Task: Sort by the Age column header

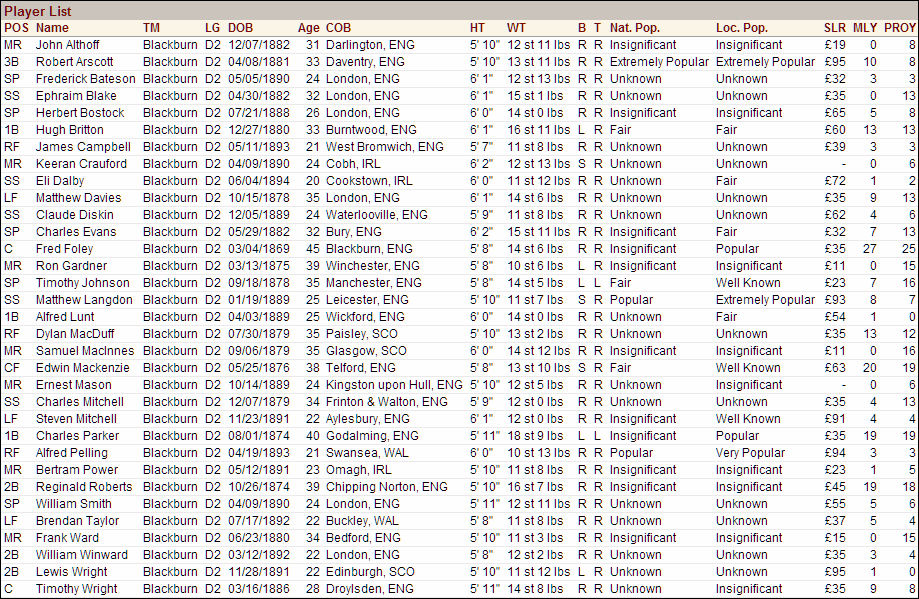Action: (308, 28)
